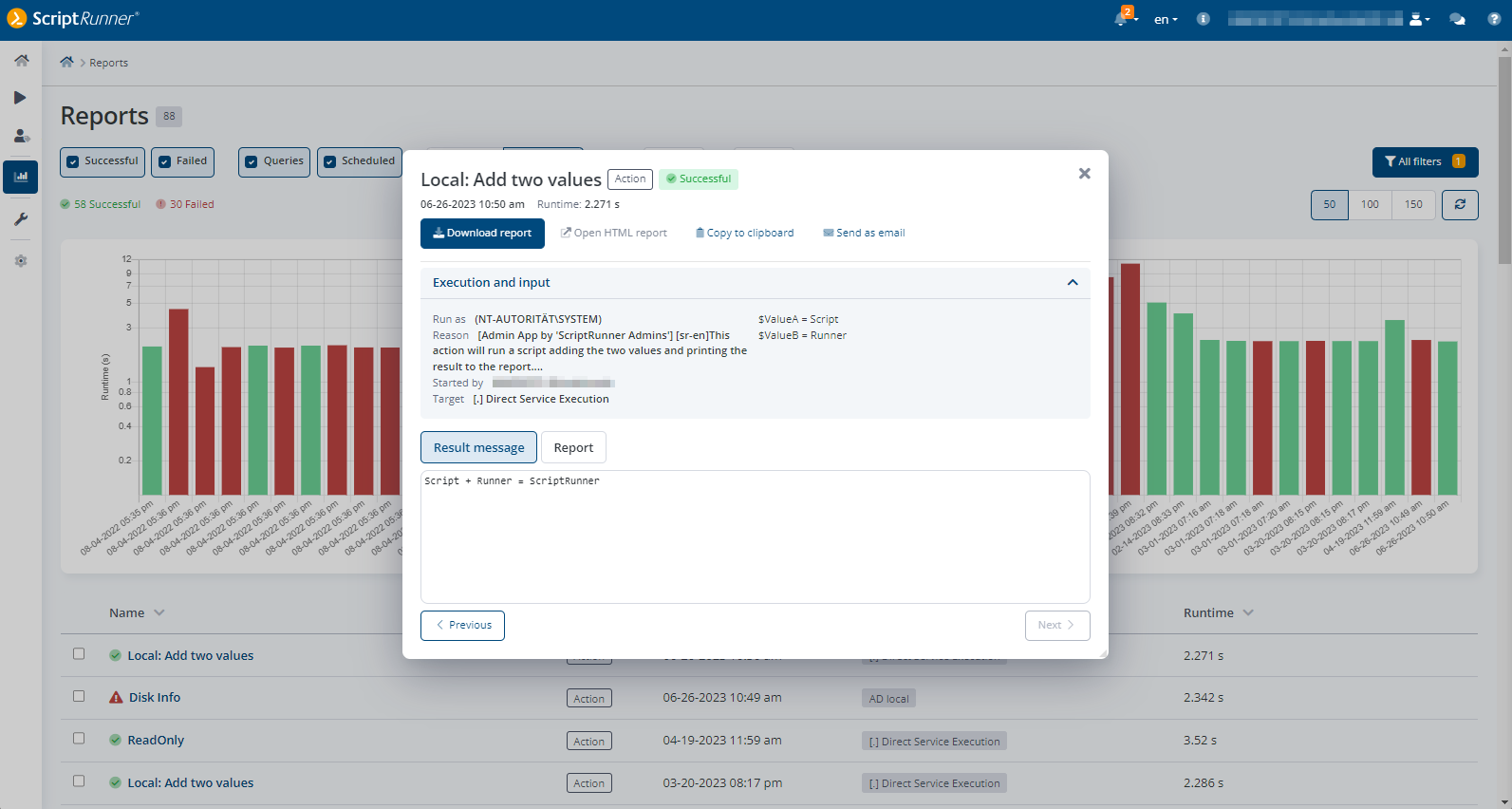Switch to the Result message tab
Viewport: 1512px width, 809px height.
click(x=478, y=447)
